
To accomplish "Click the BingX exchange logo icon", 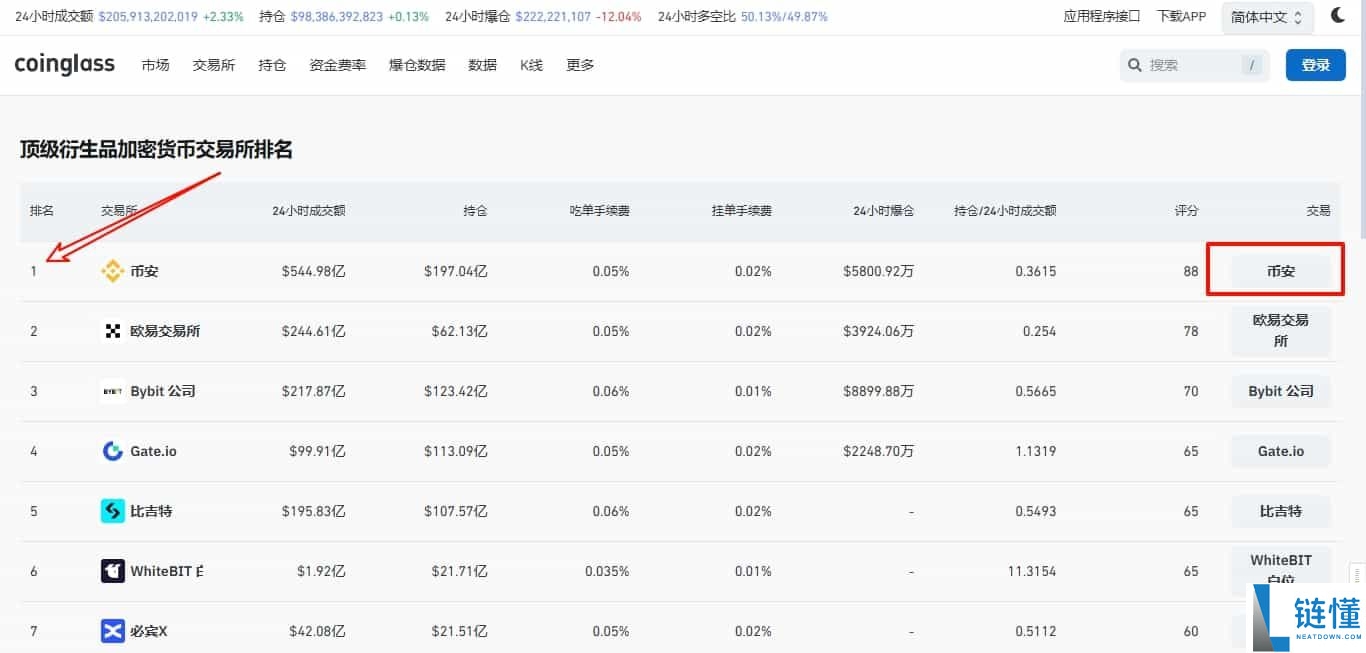I will (112, 630).
